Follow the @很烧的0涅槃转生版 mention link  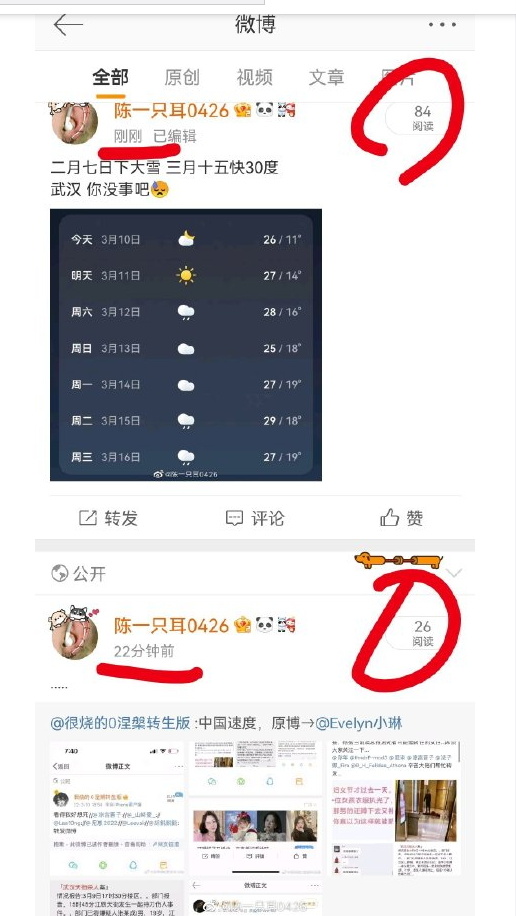[x=120, y=723]
